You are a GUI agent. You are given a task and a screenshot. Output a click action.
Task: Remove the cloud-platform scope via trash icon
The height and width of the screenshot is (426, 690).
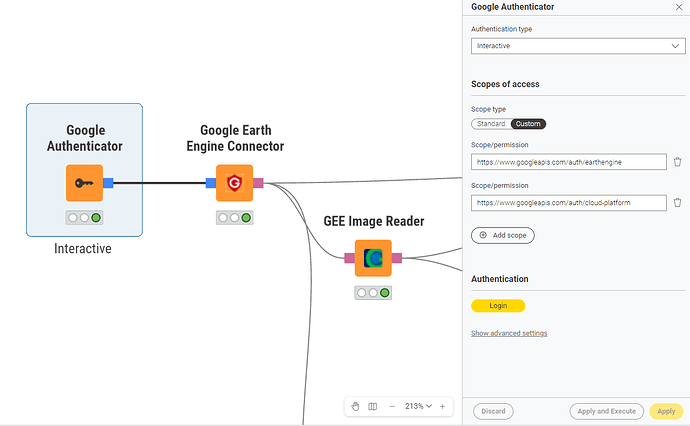677,203
